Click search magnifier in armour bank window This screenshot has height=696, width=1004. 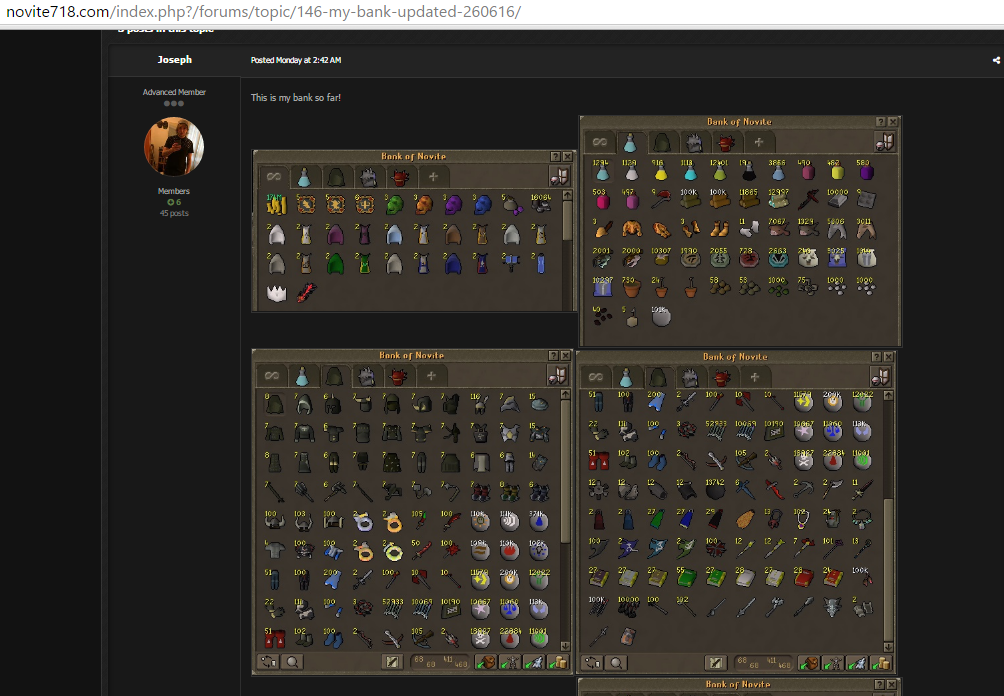[292, 662]
